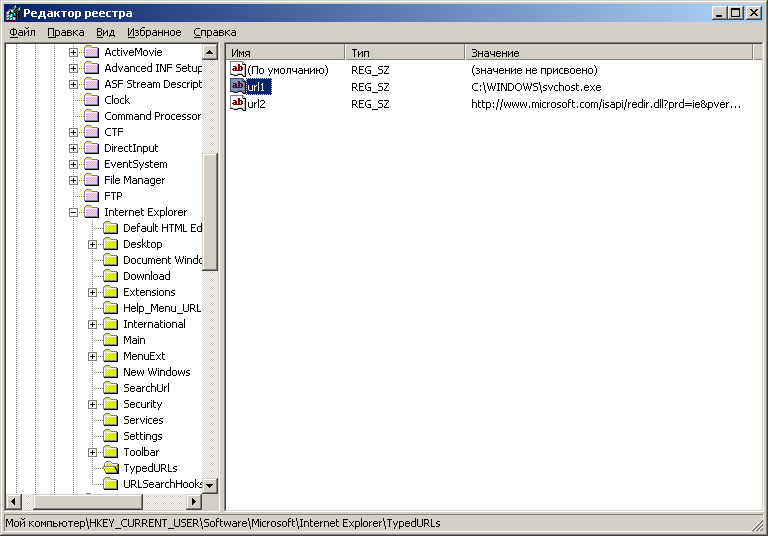Click the Internet Explorer folder icon
Screen dimensions: 768x536
tap(92, 212)
